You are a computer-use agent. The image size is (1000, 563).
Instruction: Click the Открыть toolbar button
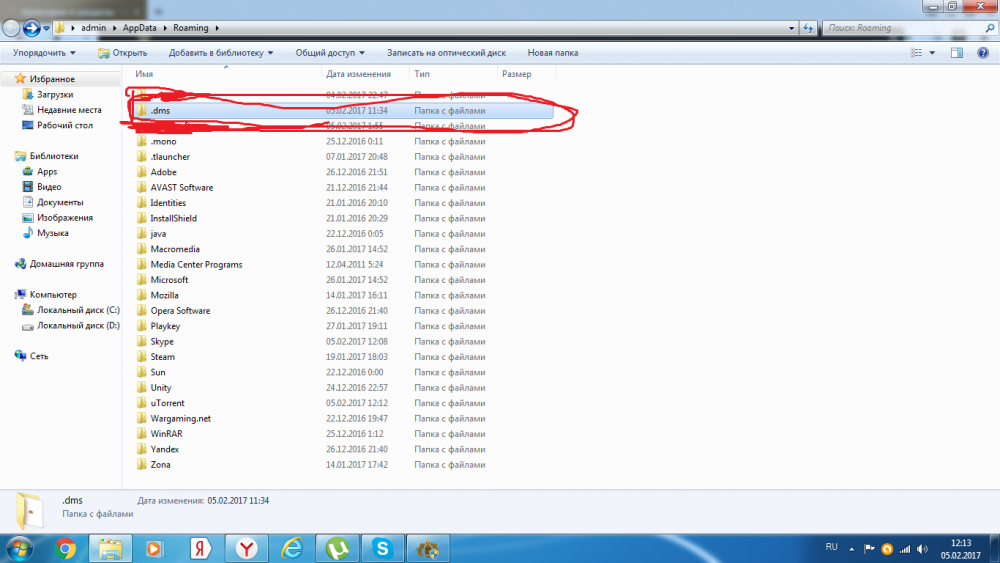(122, 53)
